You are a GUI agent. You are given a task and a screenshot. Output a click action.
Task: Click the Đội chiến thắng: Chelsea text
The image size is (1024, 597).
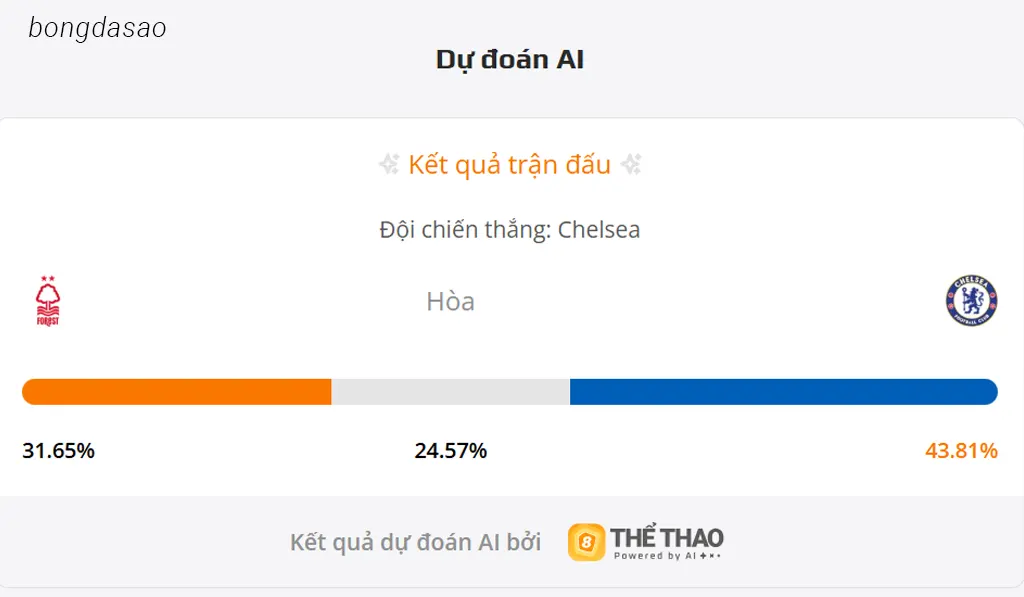pyautogui.click(x=510, y=230)
